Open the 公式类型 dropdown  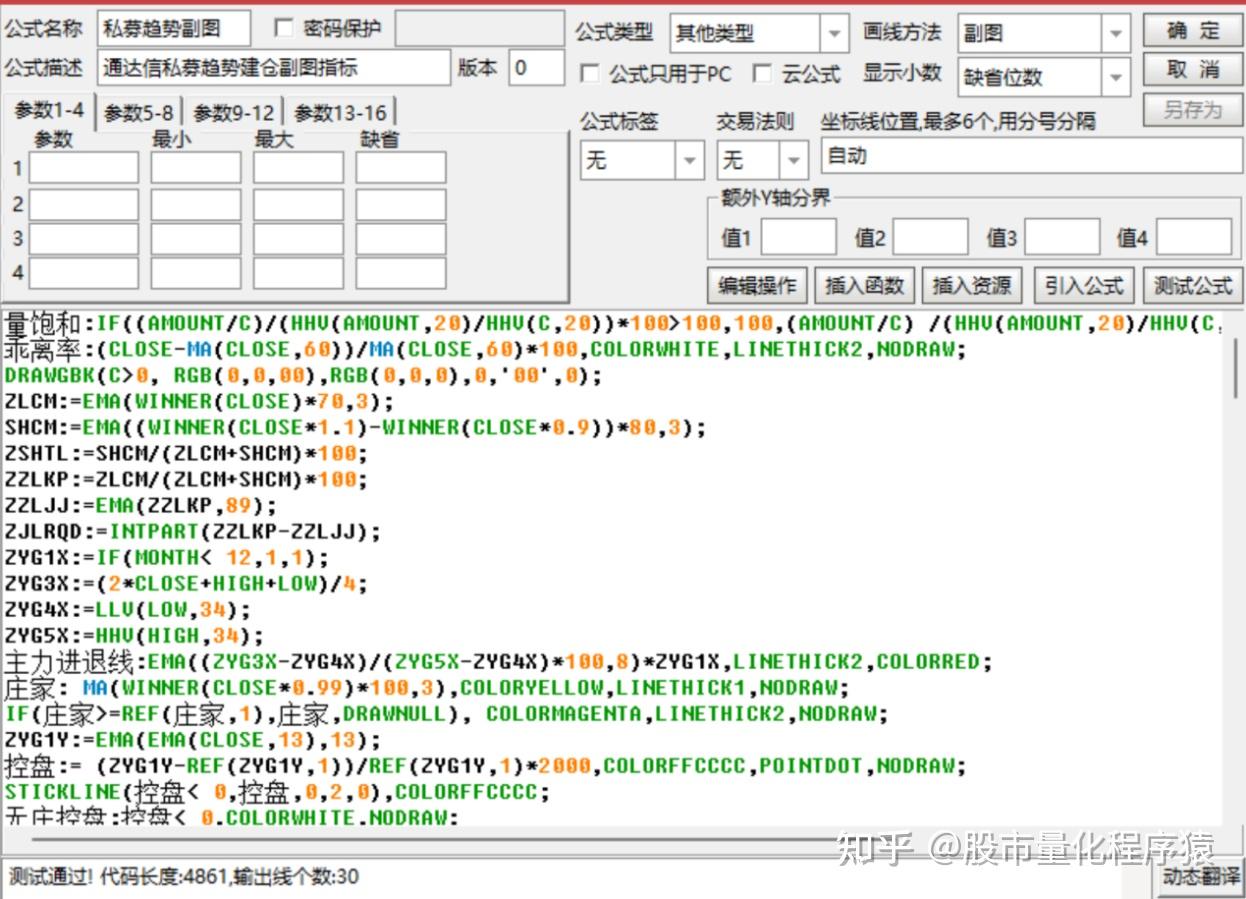tap(834, 33)
